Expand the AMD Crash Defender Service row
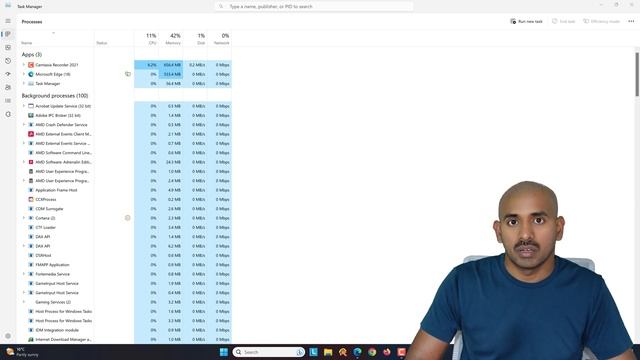 point(24,124)
